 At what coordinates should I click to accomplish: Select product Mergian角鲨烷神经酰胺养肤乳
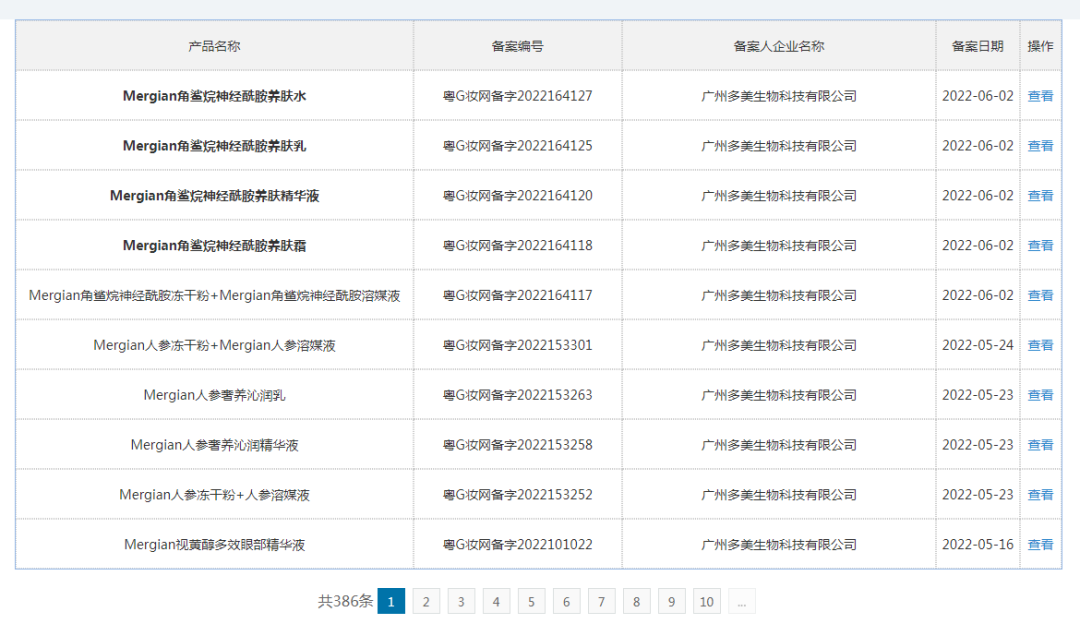pos(214,145)
